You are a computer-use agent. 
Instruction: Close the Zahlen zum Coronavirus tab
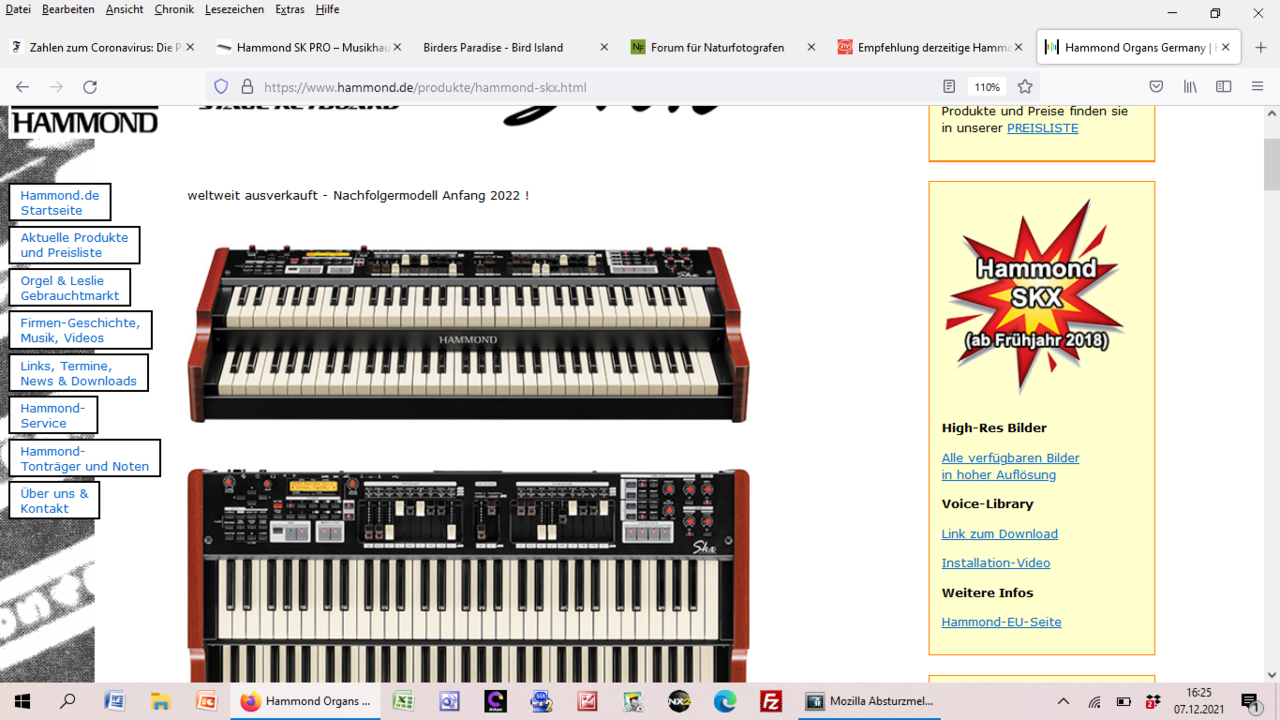190,47
